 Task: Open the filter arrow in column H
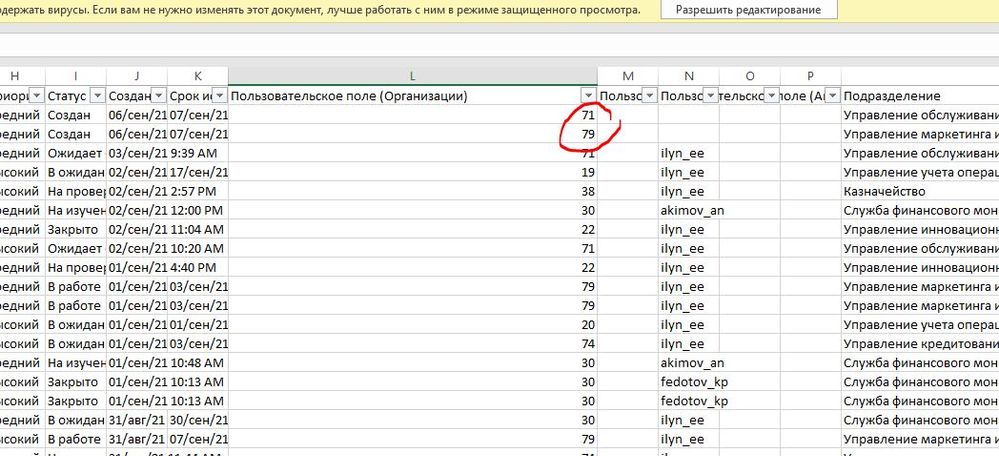click(x=37, y=96)
